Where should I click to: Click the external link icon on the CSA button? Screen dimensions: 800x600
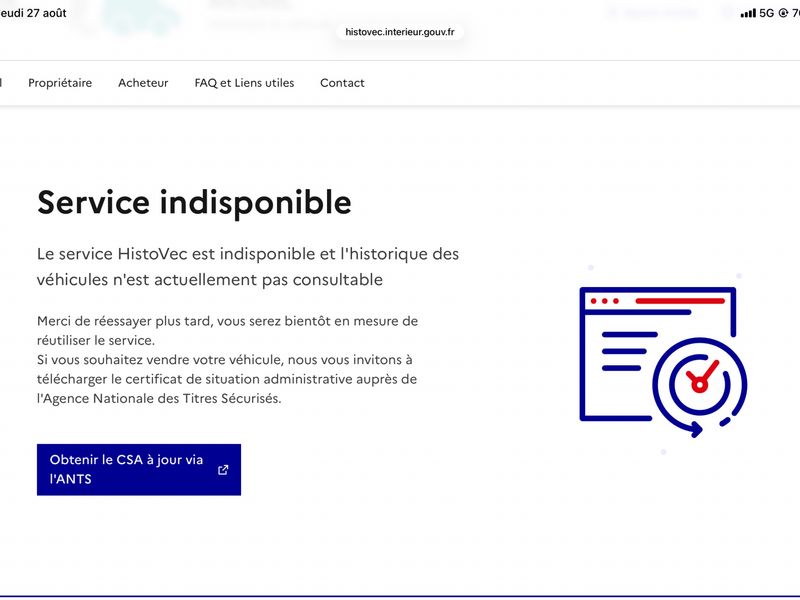point(223,470)
